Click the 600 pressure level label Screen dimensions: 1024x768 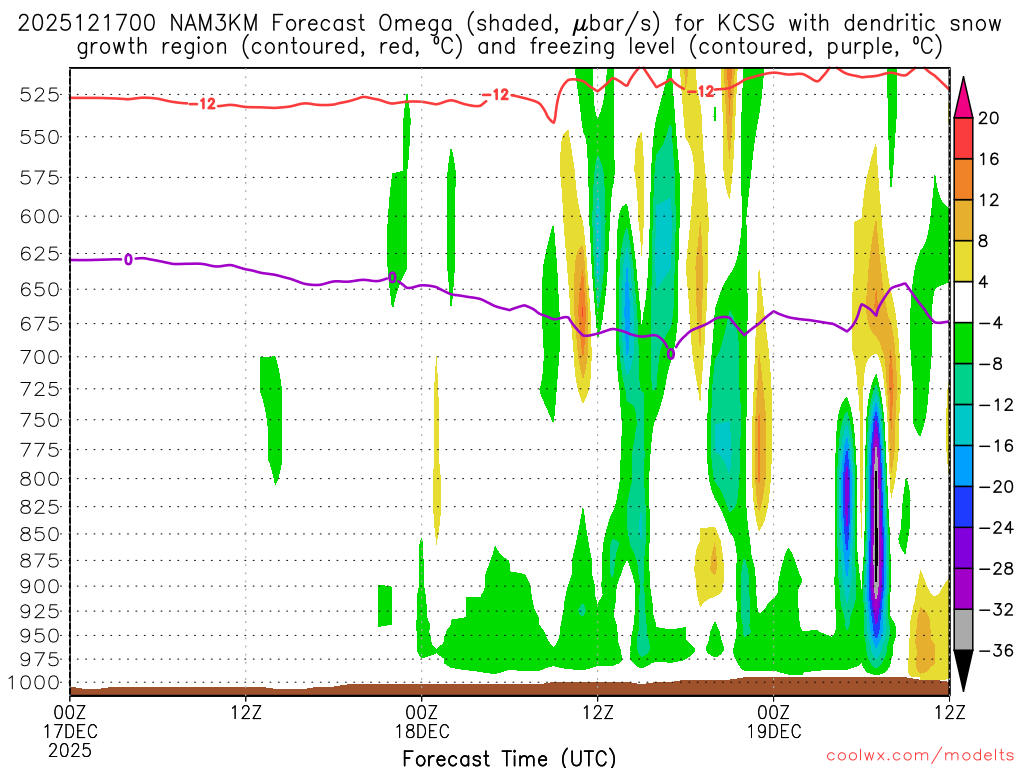39,216
